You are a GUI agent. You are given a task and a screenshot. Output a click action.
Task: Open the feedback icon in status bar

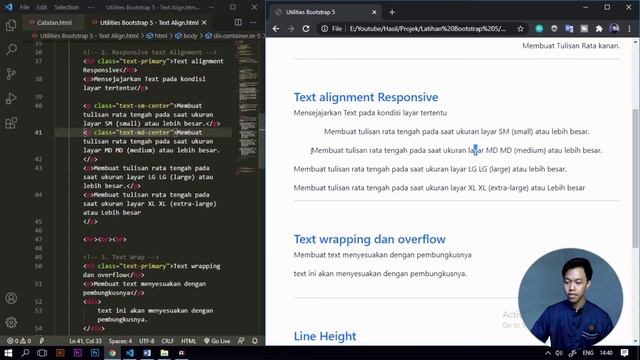coord(241,341)
